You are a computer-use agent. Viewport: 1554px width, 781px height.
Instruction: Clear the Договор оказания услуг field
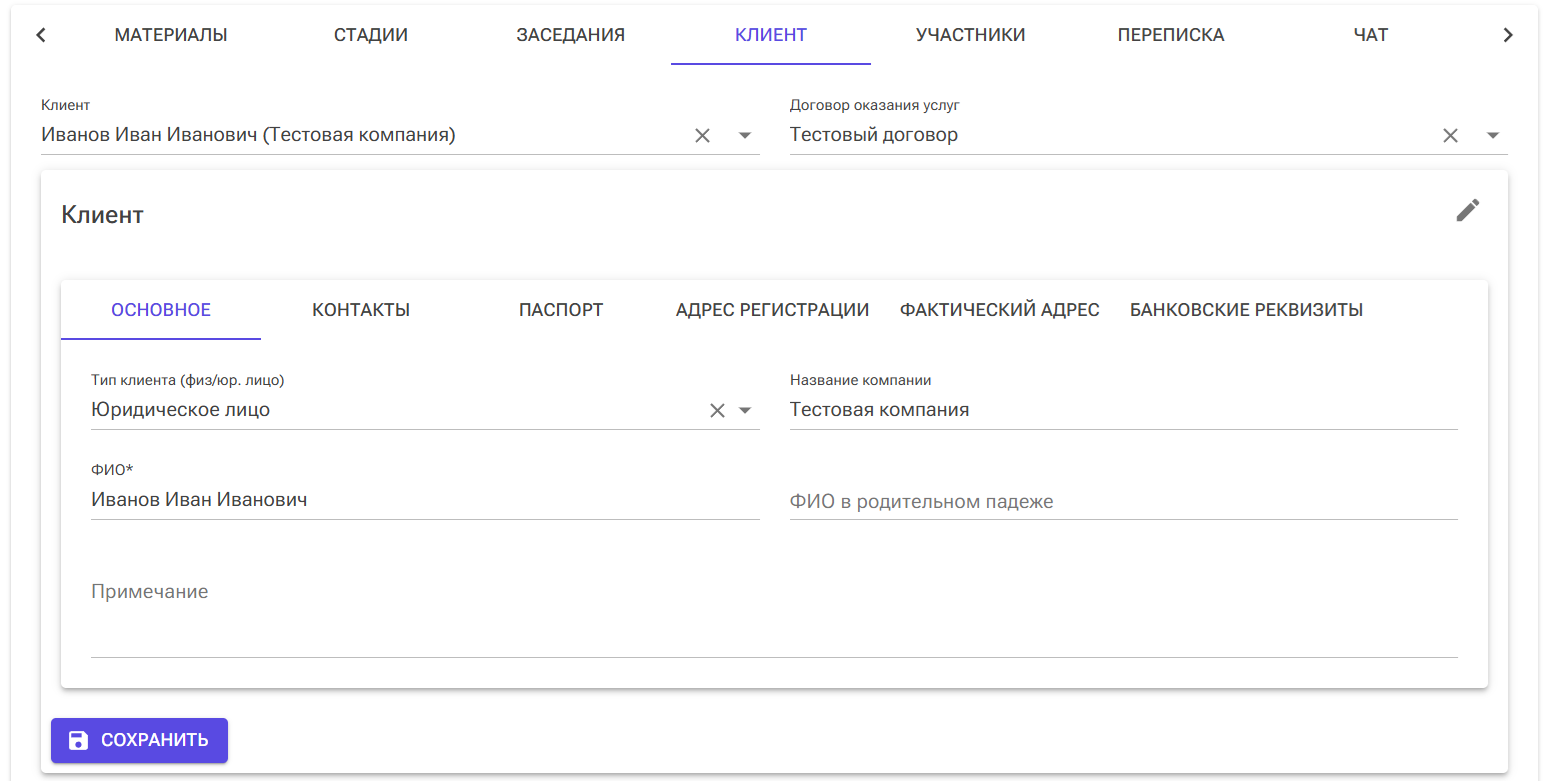point(1450,134)
